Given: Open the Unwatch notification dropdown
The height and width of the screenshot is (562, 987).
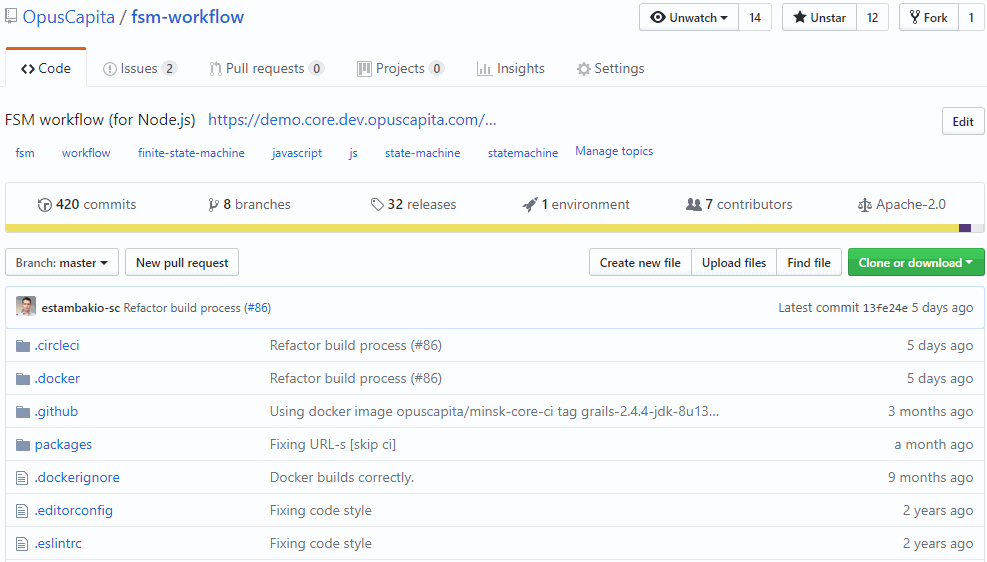Looking at the screenshot, I should click(x=689, y=18).
